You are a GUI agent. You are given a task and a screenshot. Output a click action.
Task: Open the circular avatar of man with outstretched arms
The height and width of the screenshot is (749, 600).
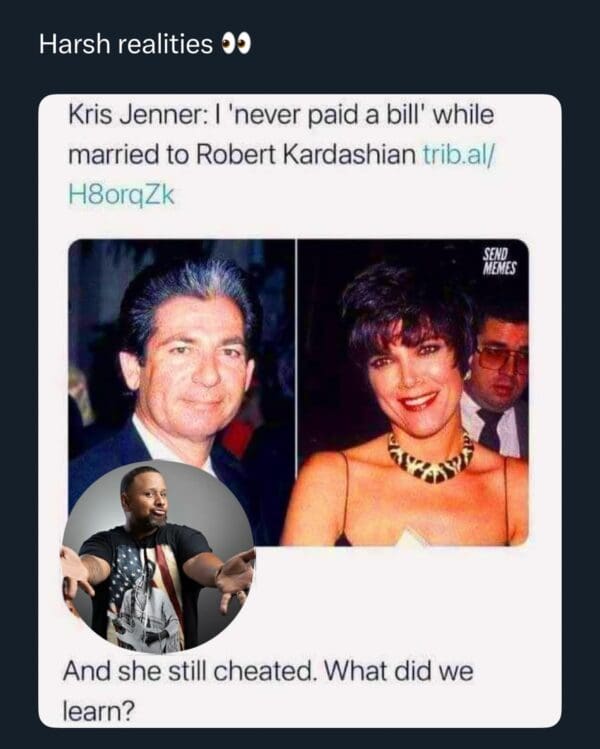pos(158,556)
